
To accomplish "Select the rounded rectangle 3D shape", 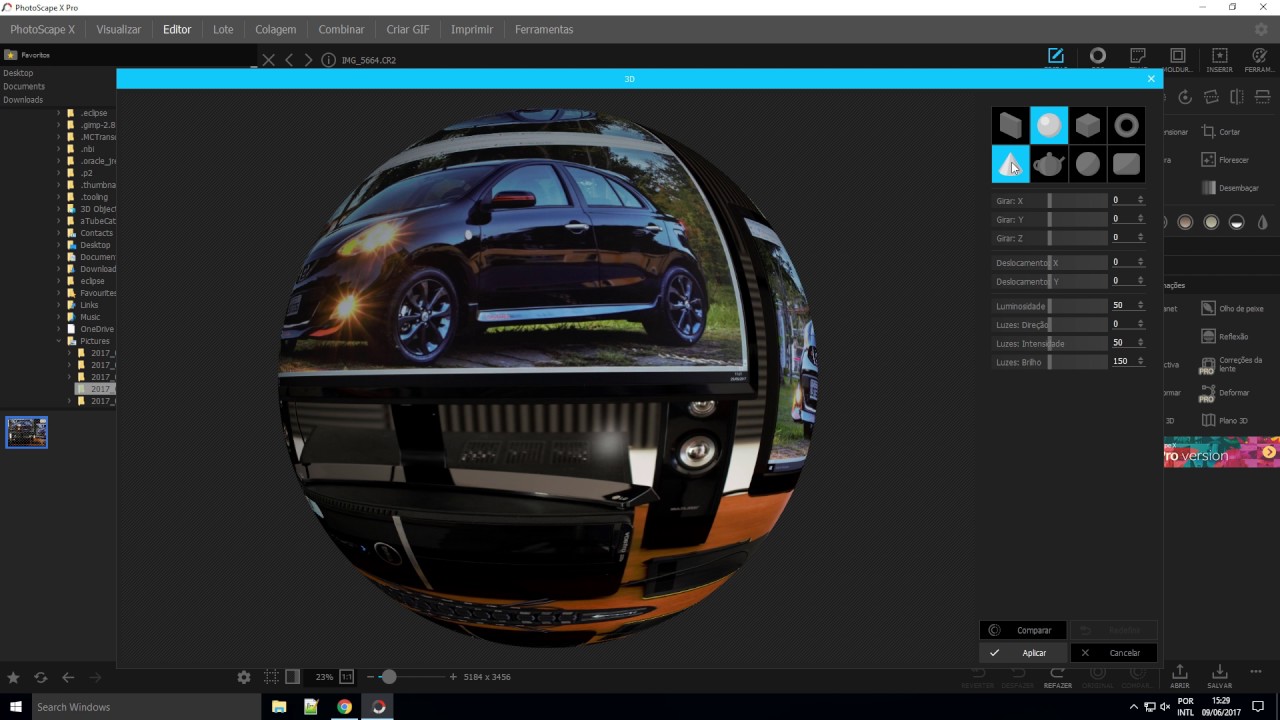I will click(1126, 164).
